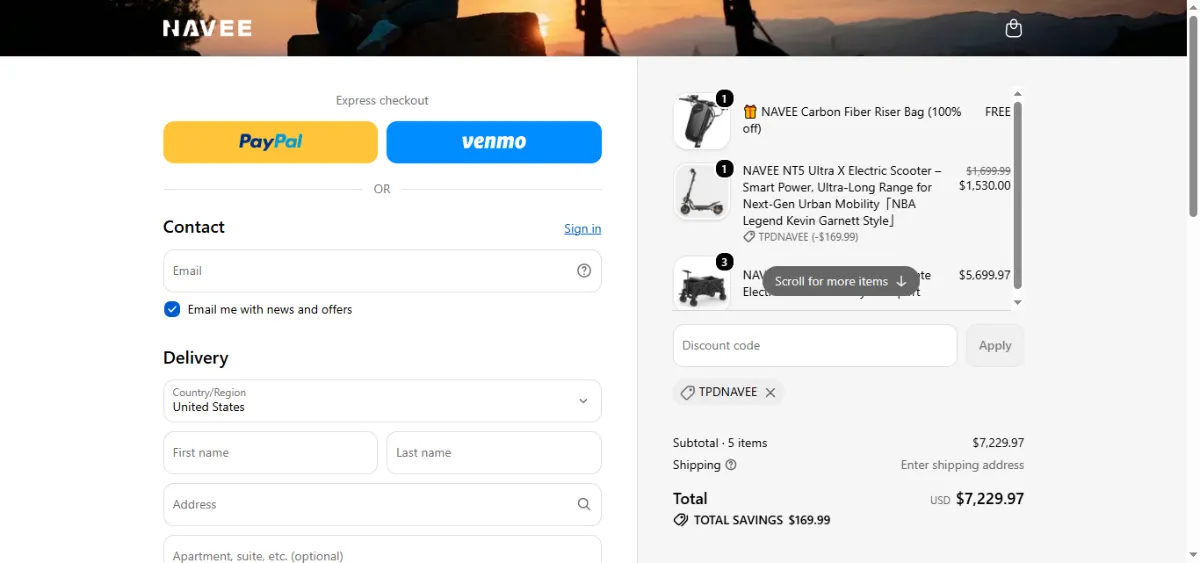Click the NAVEE logo in header
1200x563 pixels.
pyautogui.click(x=207, y=28)
